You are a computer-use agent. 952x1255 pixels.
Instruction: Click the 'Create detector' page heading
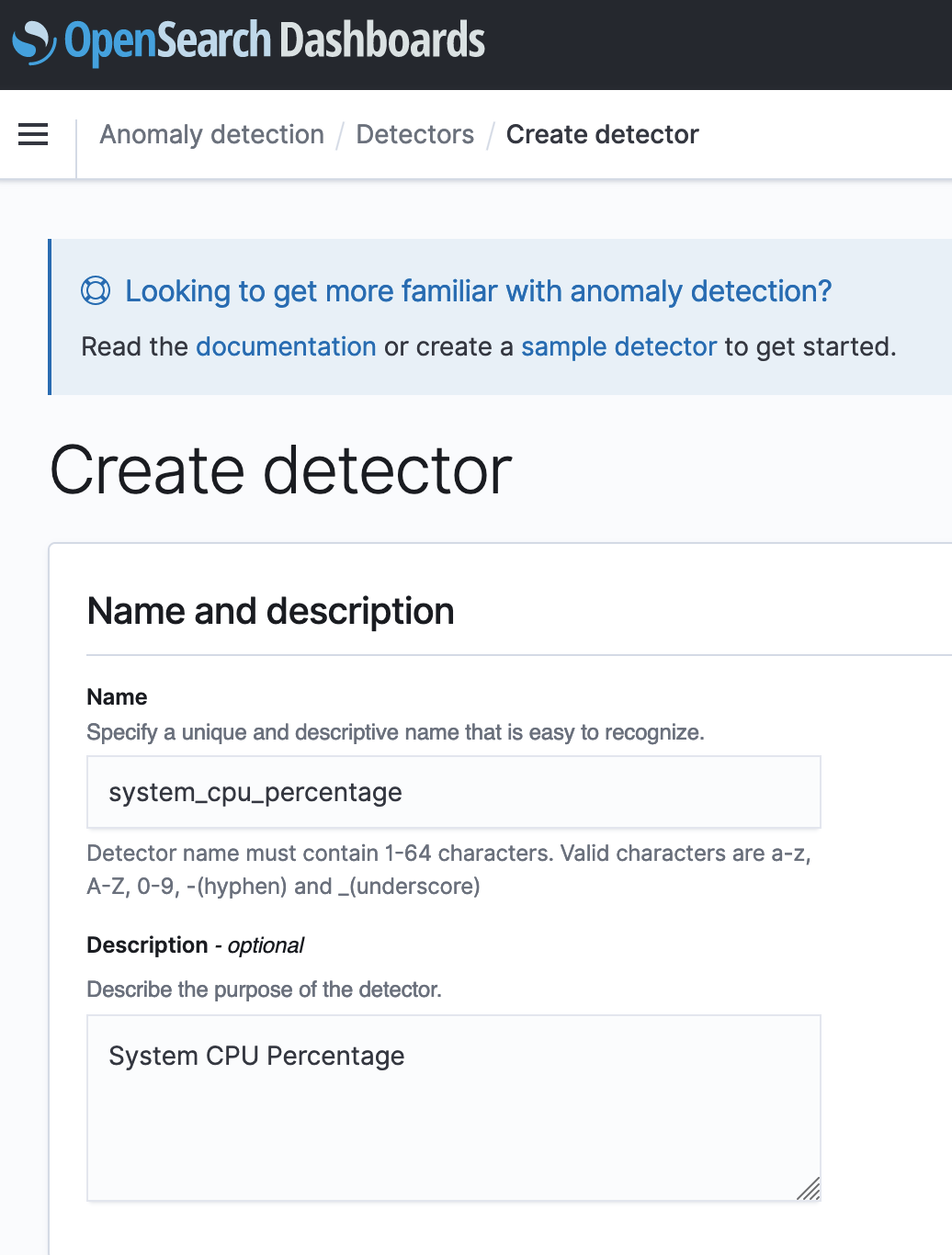click(x=281, y=469)
